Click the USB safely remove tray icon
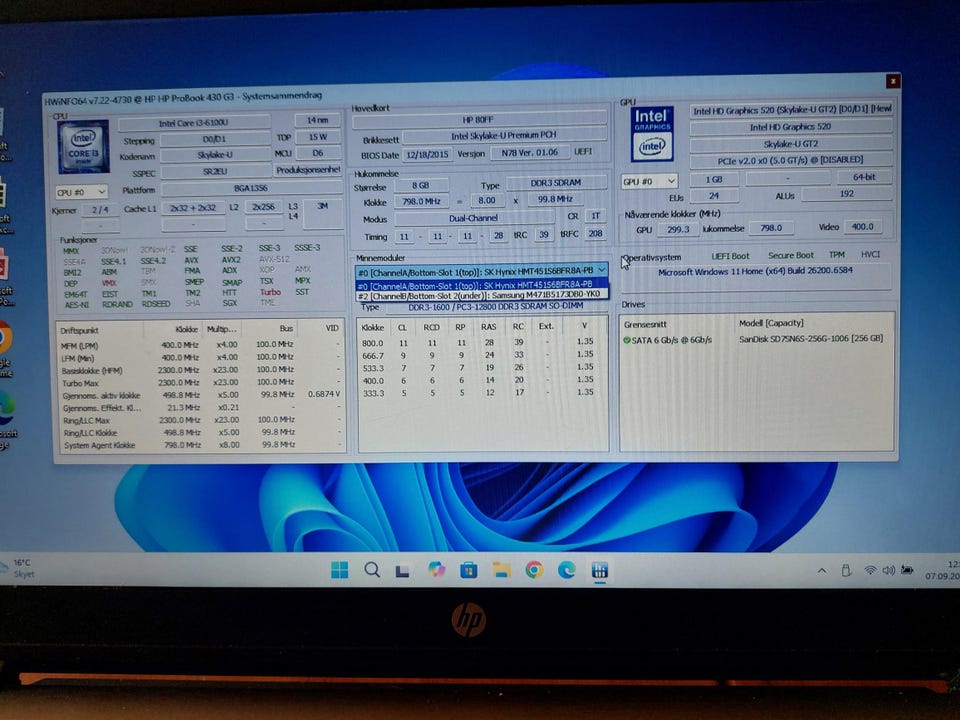 [x=846, y=571]
